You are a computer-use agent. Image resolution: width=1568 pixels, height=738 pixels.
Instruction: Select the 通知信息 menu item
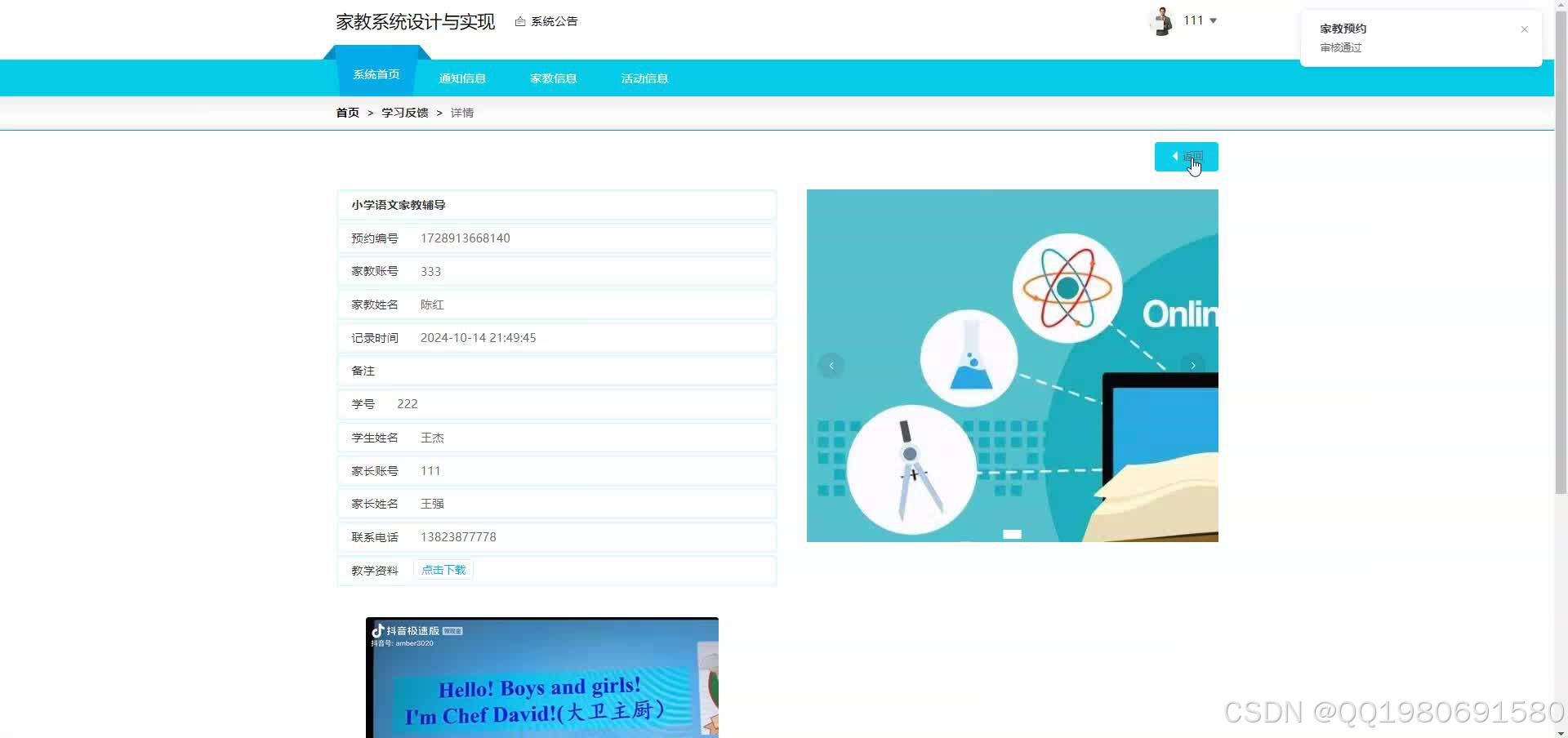pyautogui.click(x=462, y=78)
